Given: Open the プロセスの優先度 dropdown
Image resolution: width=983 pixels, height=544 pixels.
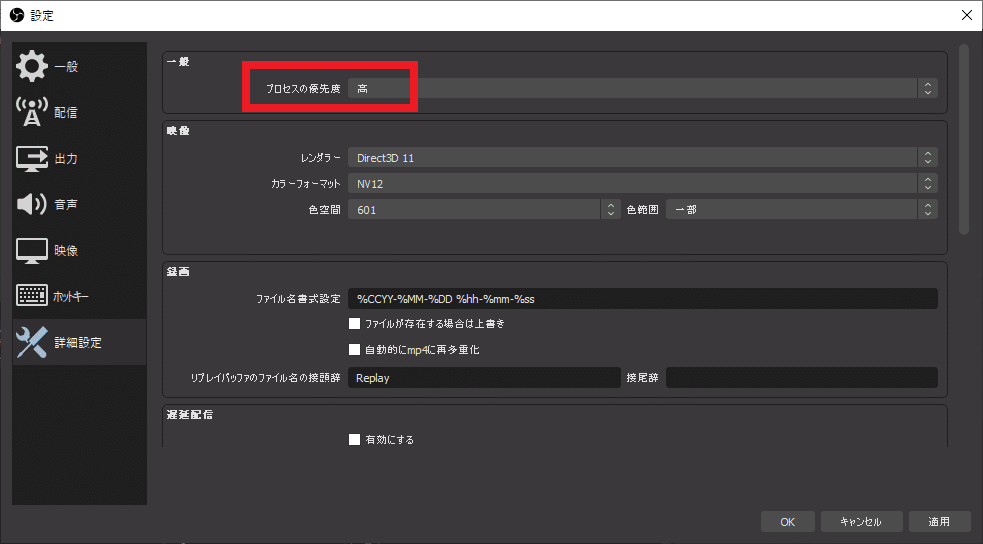Looking at the screenshot, I should [x=643, y=88].
